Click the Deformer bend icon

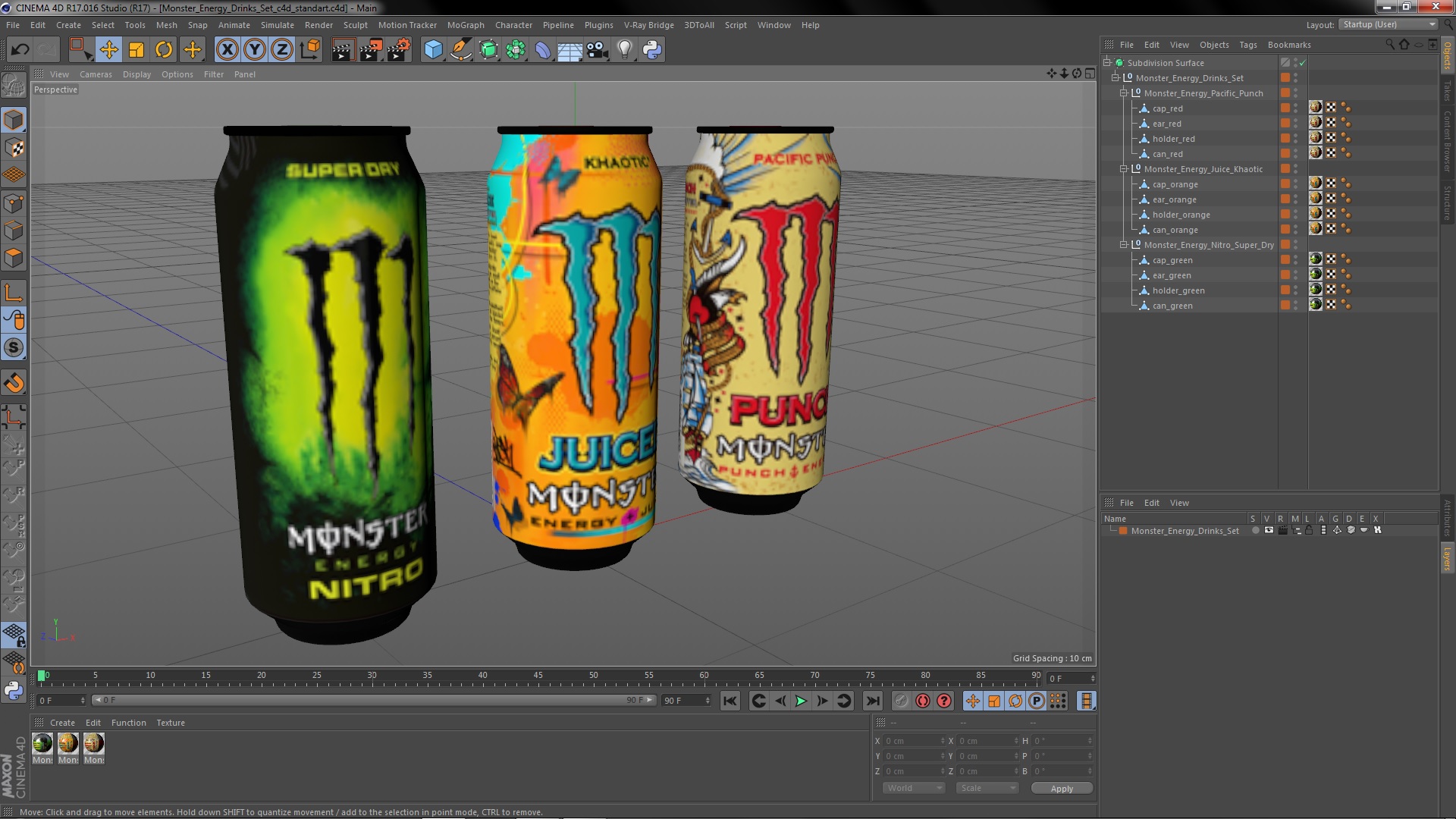(543, 50)
